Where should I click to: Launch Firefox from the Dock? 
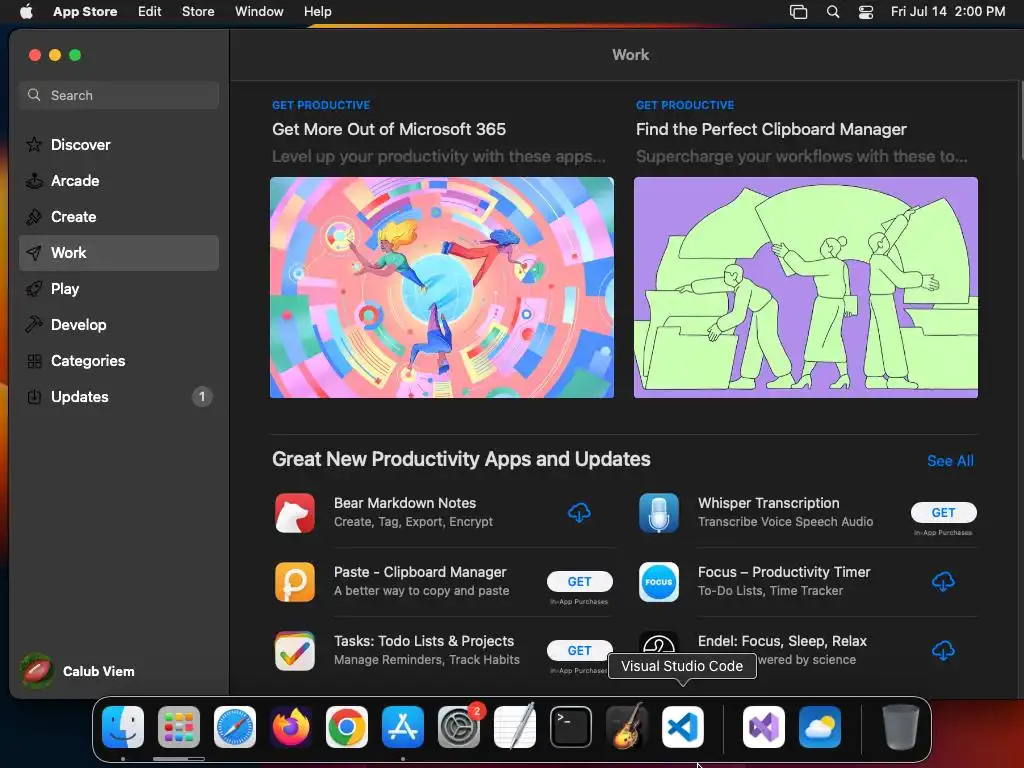point(291,727)
